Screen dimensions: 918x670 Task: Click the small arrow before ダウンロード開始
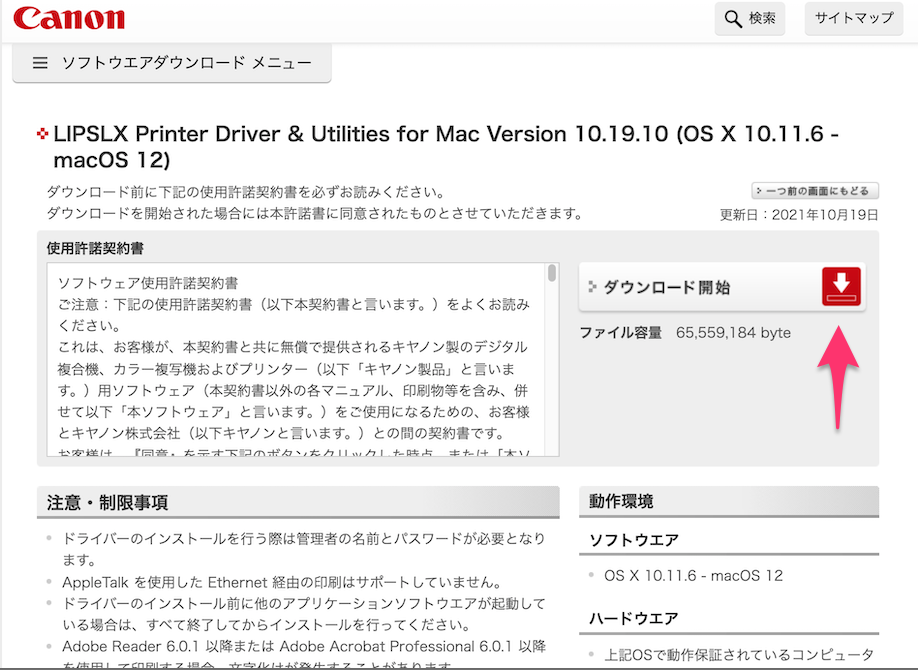(592, 287)
